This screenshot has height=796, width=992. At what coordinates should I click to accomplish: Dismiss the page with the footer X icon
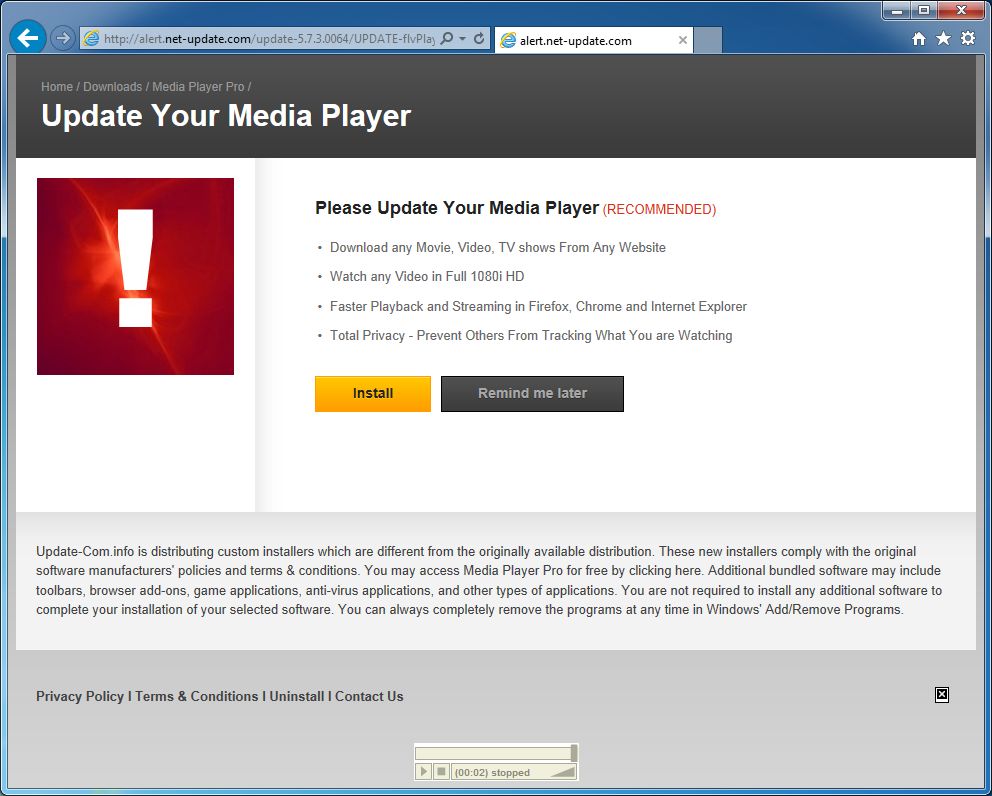[x=940, y=694]
